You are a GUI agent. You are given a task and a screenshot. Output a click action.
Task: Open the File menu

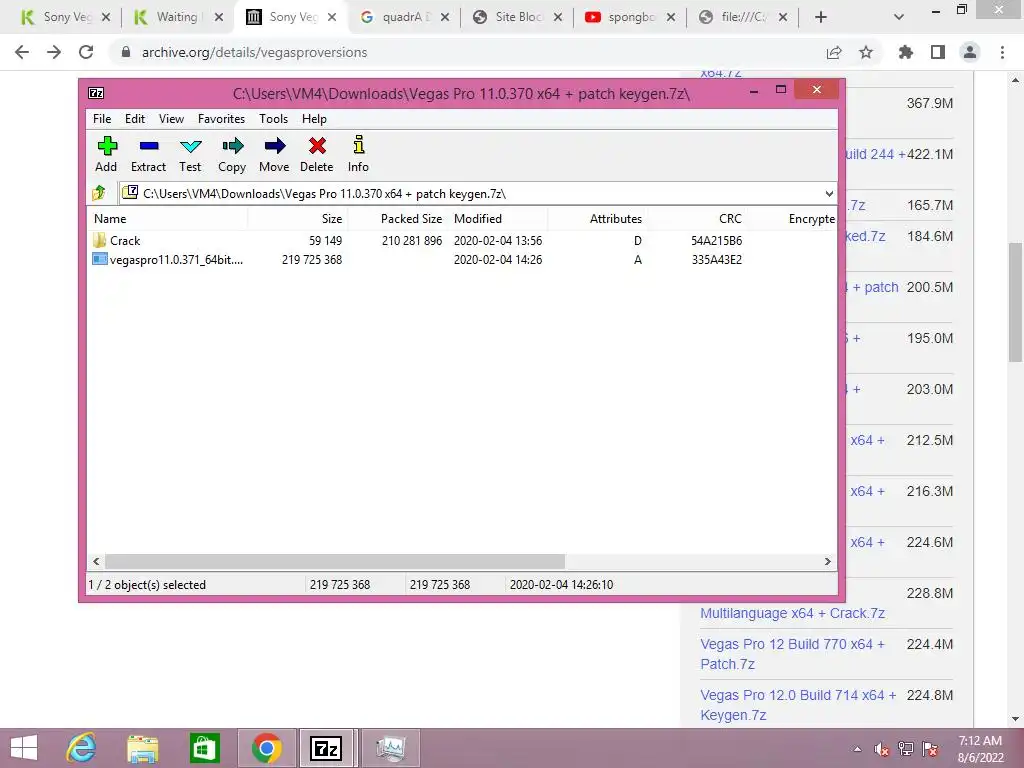point(102,119)
